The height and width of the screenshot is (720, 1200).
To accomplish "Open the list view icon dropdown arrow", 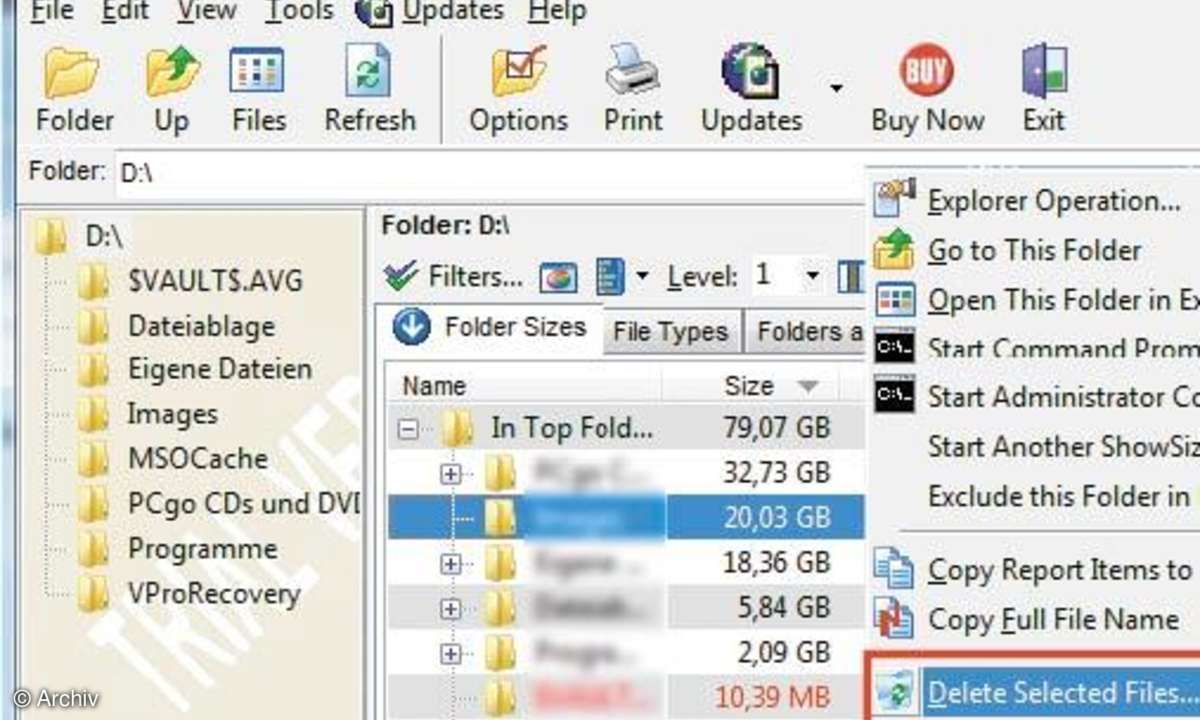I will pos(642,276).
